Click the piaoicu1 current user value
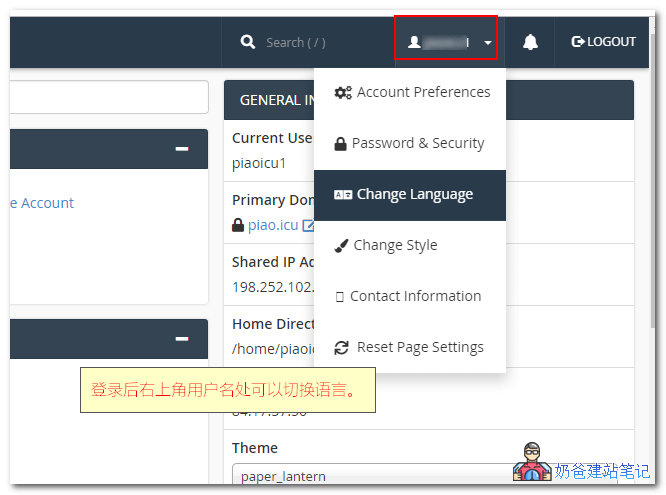The image size is (666, 495). point(259,163)
